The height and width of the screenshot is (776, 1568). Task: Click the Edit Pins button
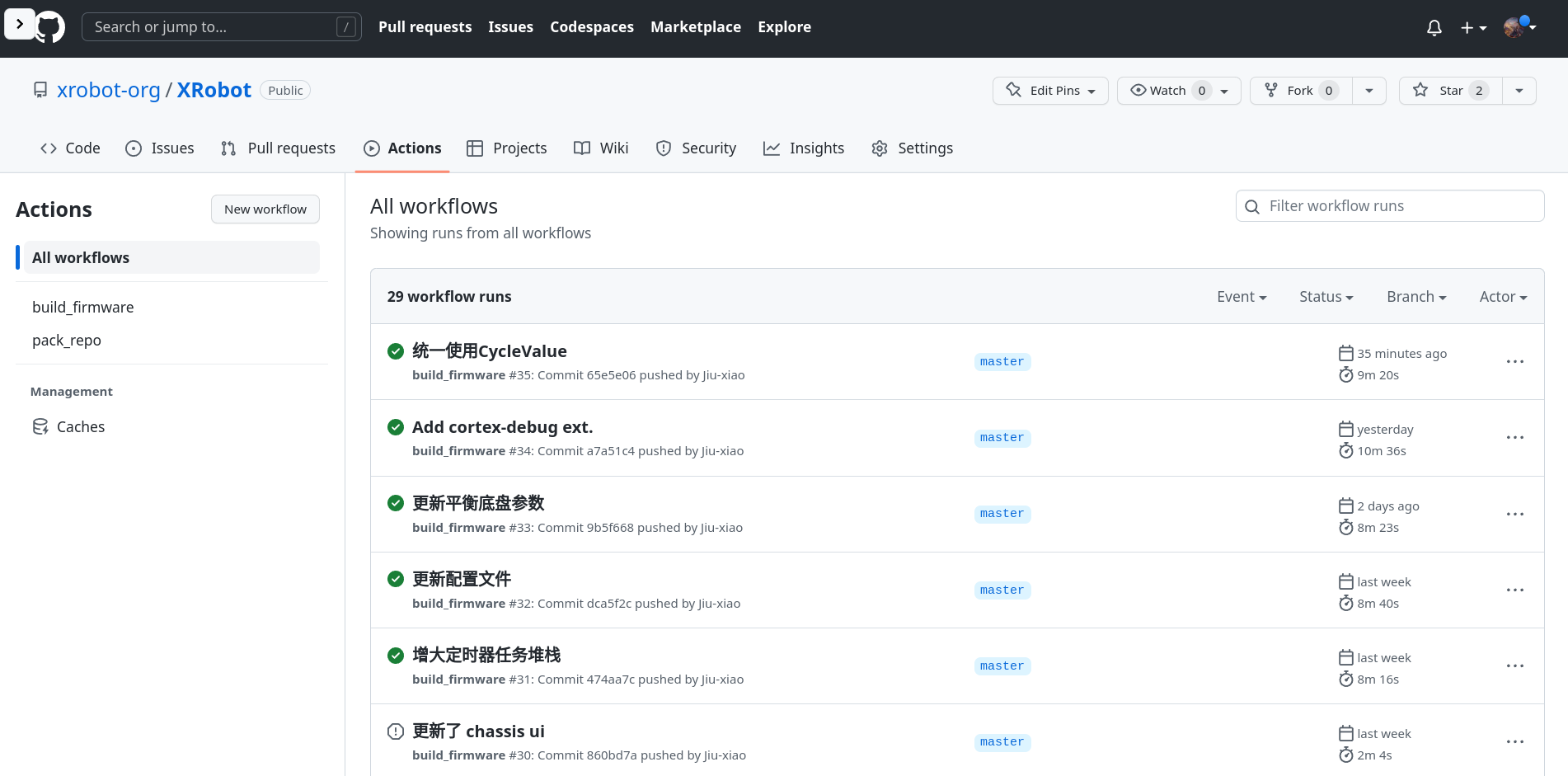click(1050, 91)
